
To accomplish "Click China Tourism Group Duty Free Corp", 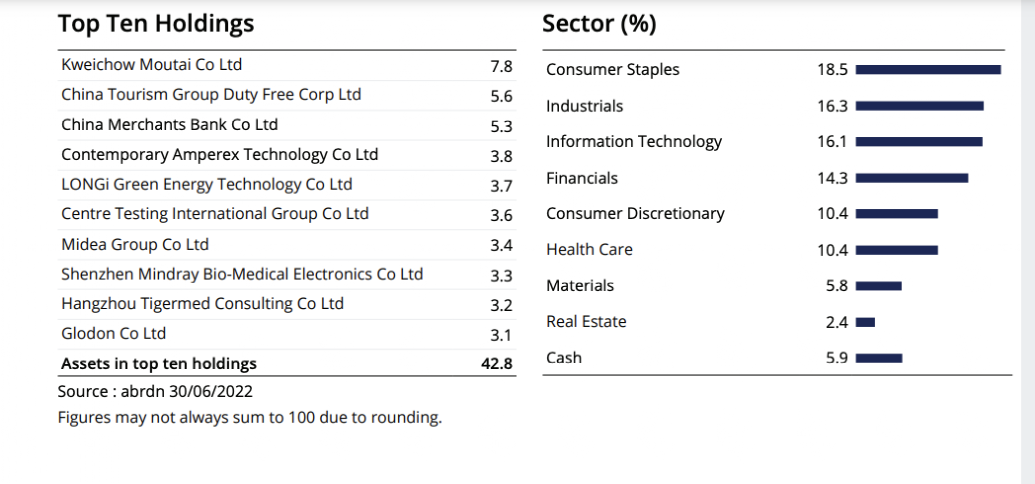I will [x=211, y=95].
